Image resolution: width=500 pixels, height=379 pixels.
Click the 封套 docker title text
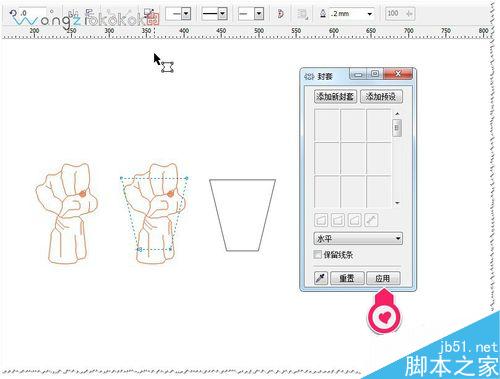(x=325, y=76)
